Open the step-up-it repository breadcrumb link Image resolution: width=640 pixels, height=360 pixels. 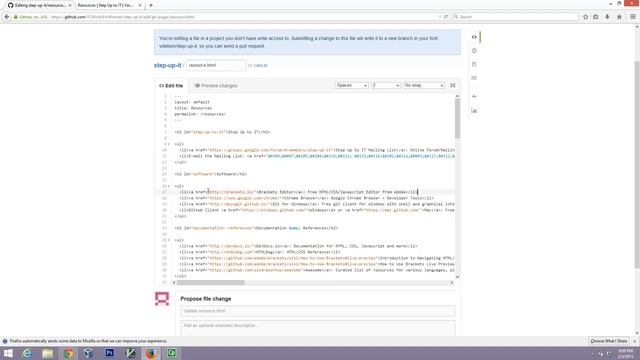(167, 65)
